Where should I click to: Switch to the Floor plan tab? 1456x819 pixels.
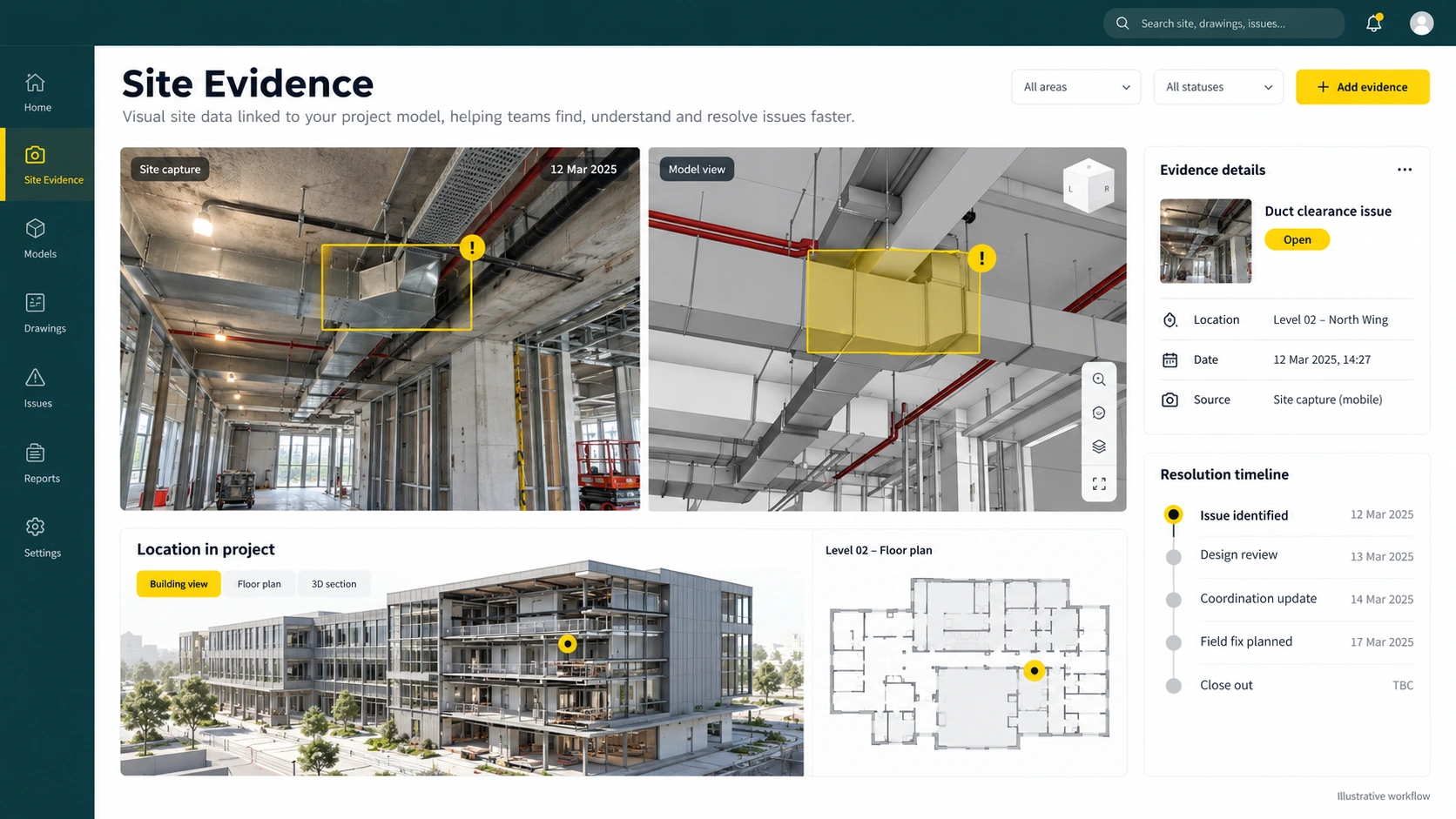[x=260, y=584]
